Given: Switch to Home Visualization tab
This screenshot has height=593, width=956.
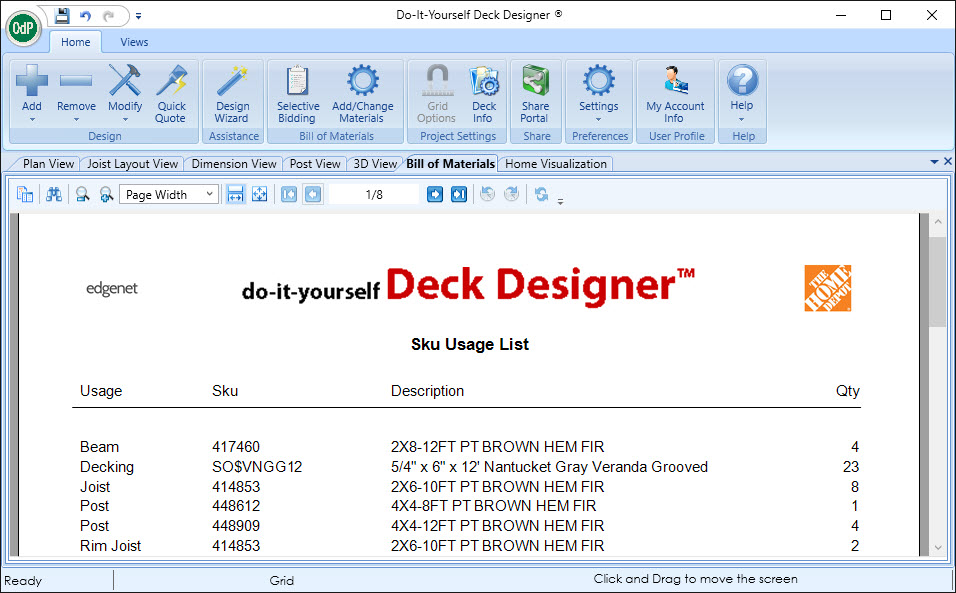Looking at the screenshot, I should pyautogui.click(x=556, y=164).
